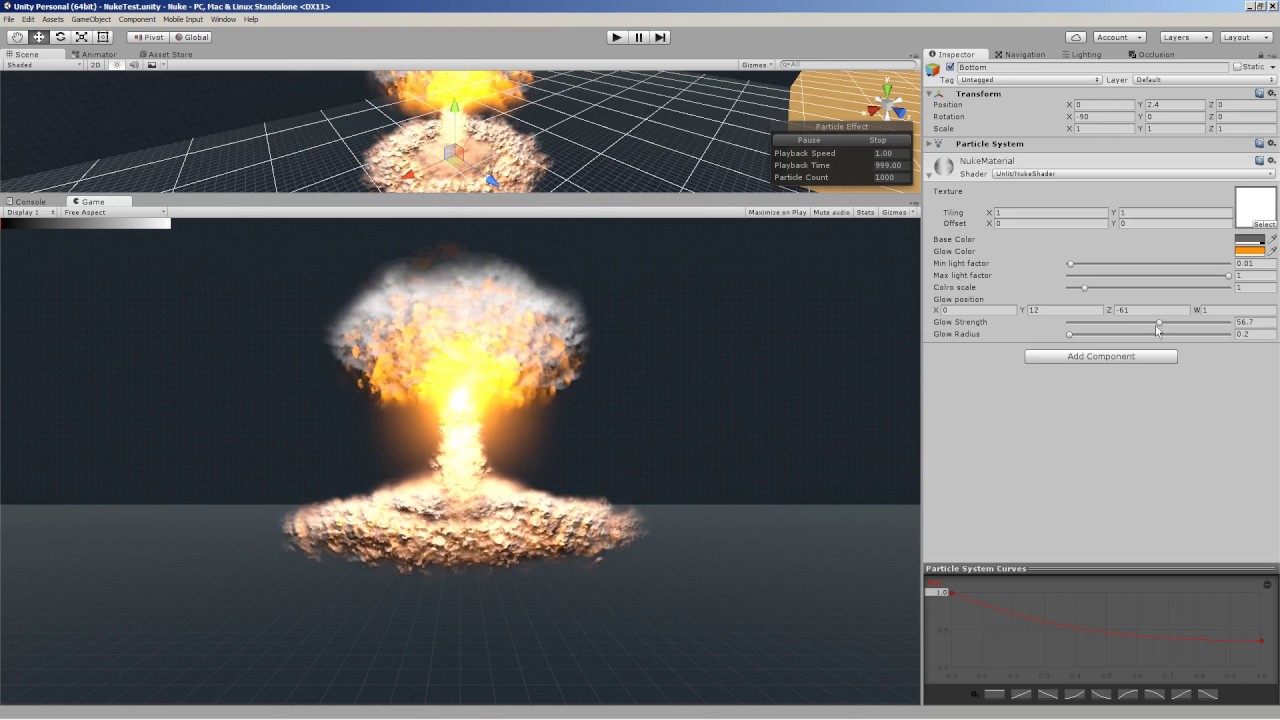
Task: Click the Step forward button
Action: pos(660,37)
